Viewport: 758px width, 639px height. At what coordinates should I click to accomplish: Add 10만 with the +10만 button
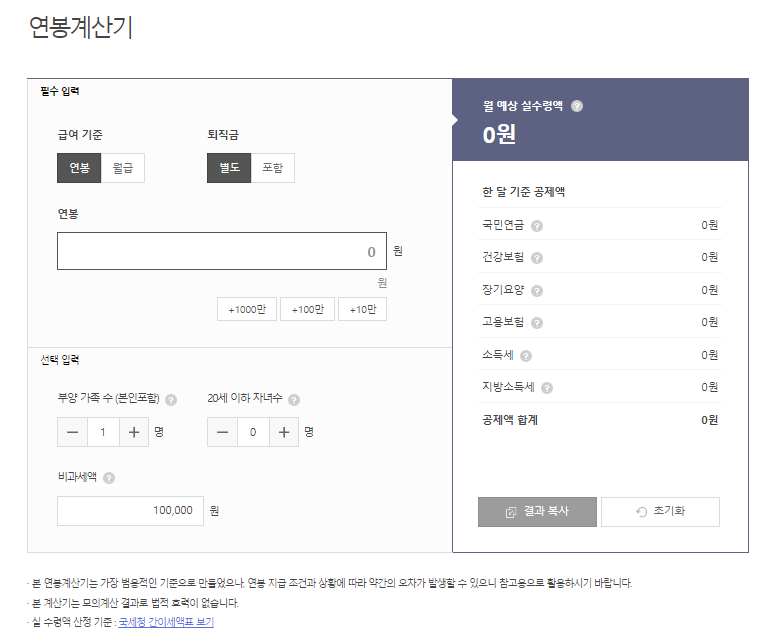click(363, 309)
